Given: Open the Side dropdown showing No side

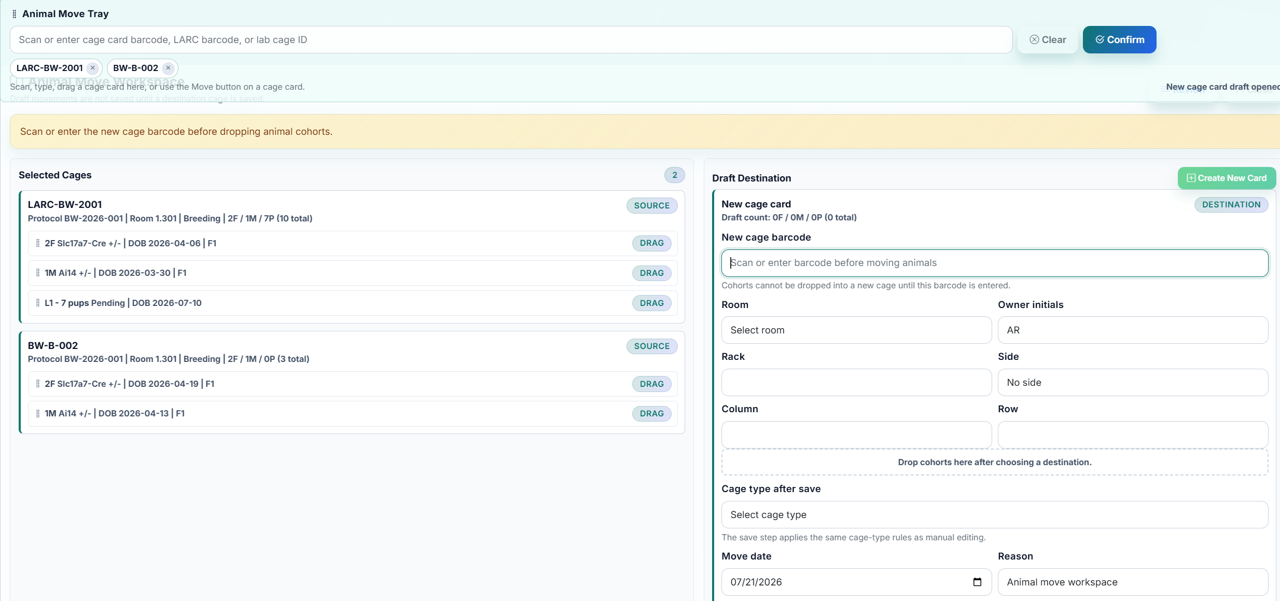Looking at the screenshot, I should (x=1133, y=382).
